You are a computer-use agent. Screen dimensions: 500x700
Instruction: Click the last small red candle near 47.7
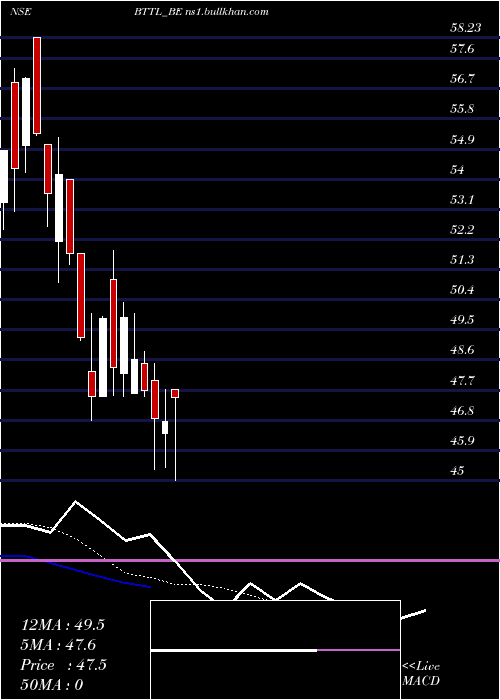click(175, 393)
